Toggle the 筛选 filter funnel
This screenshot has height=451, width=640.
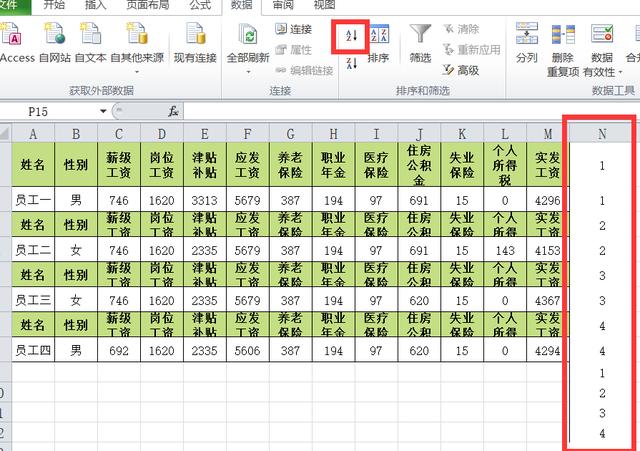click(x=420, y=44)
